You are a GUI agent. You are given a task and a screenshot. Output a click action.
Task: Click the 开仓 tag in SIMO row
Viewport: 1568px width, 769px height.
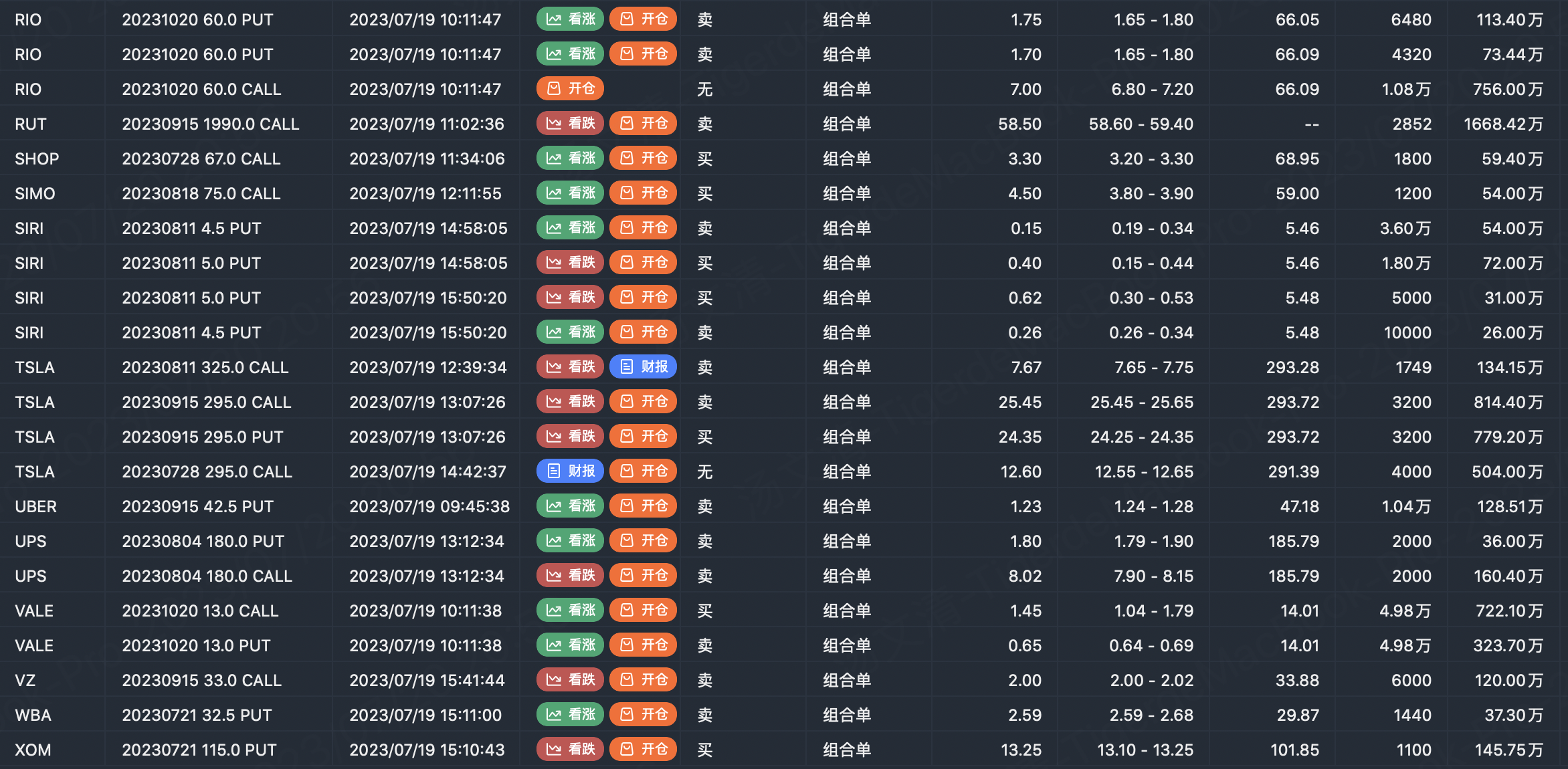coord(643,193)
